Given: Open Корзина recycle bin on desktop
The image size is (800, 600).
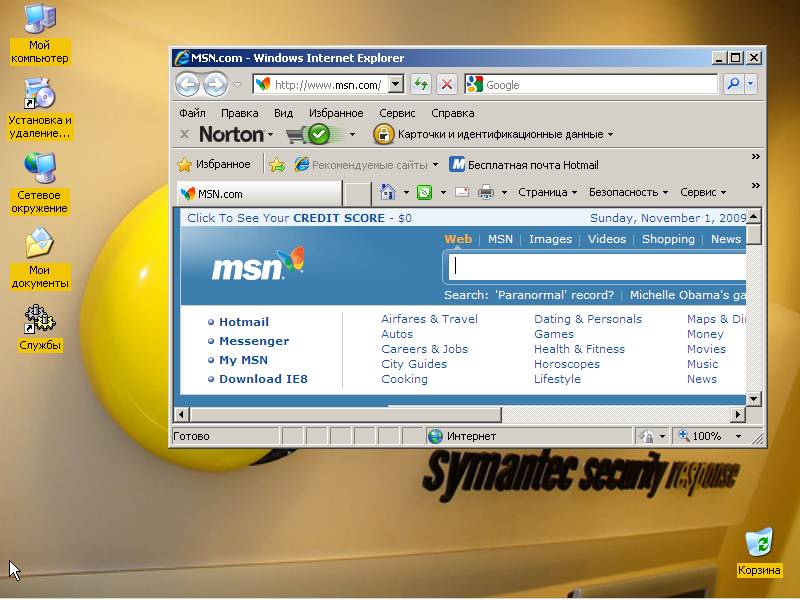Looking at the screenshot, I should [x=759, y=552].
